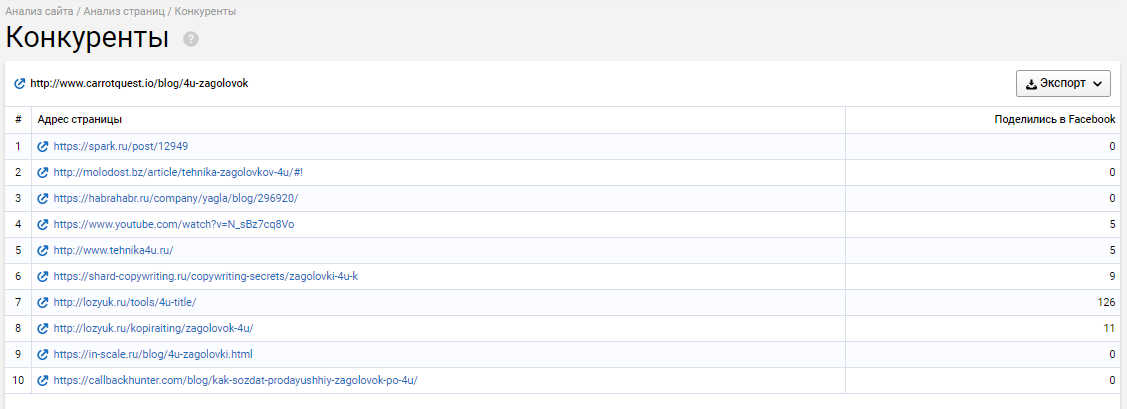Click the Конкуренты page heading
Image resolution: width=1127 pixels, height=409 pixels.
87,38
